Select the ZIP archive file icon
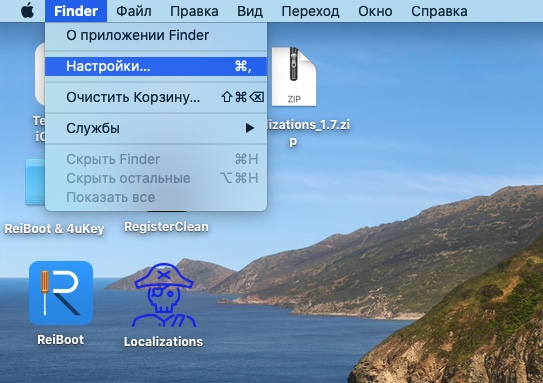543x383 pixels. 294,77
